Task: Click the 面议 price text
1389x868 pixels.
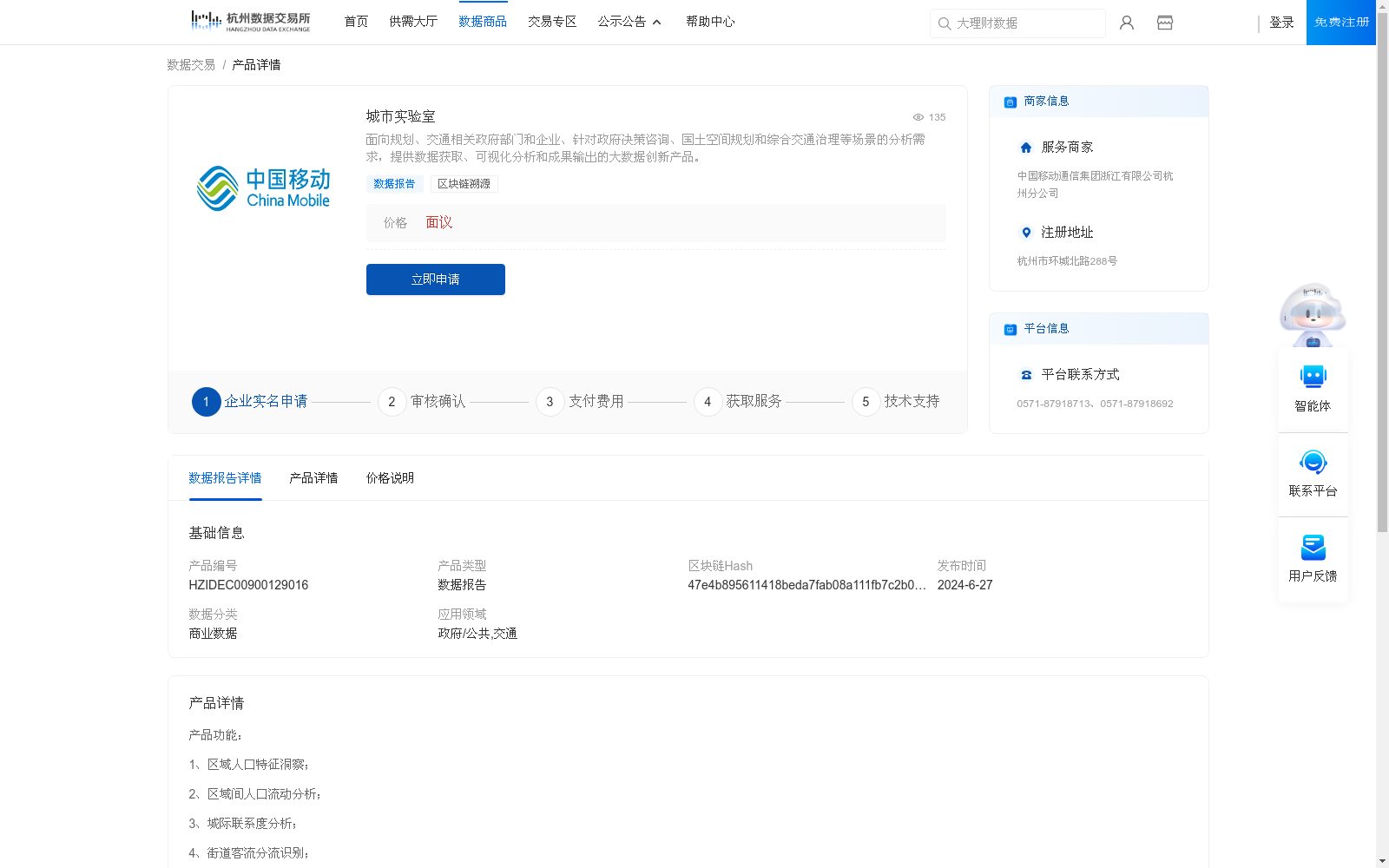Action: tap(439, 223)
